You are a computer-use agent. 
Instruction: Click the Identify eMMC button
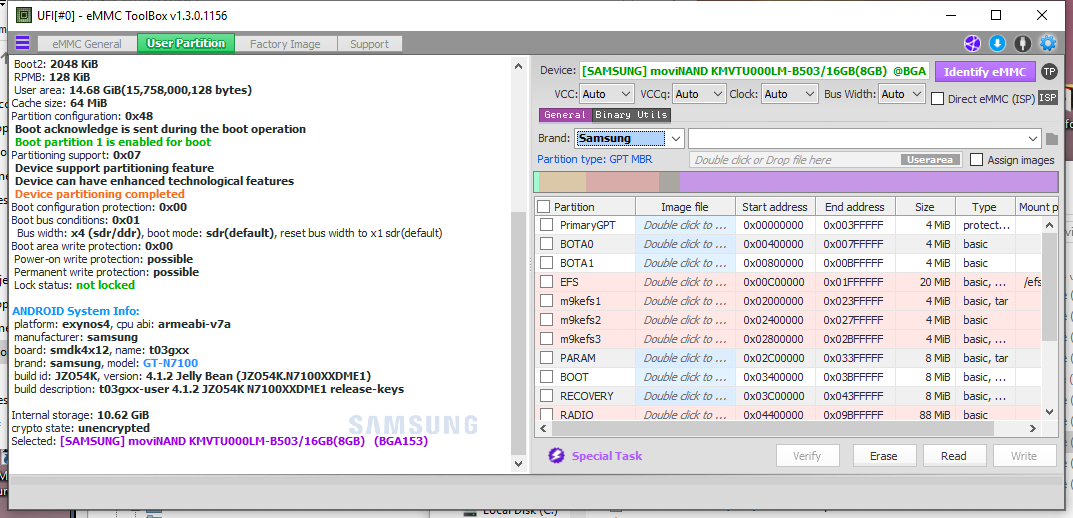[x=985, y=71]
